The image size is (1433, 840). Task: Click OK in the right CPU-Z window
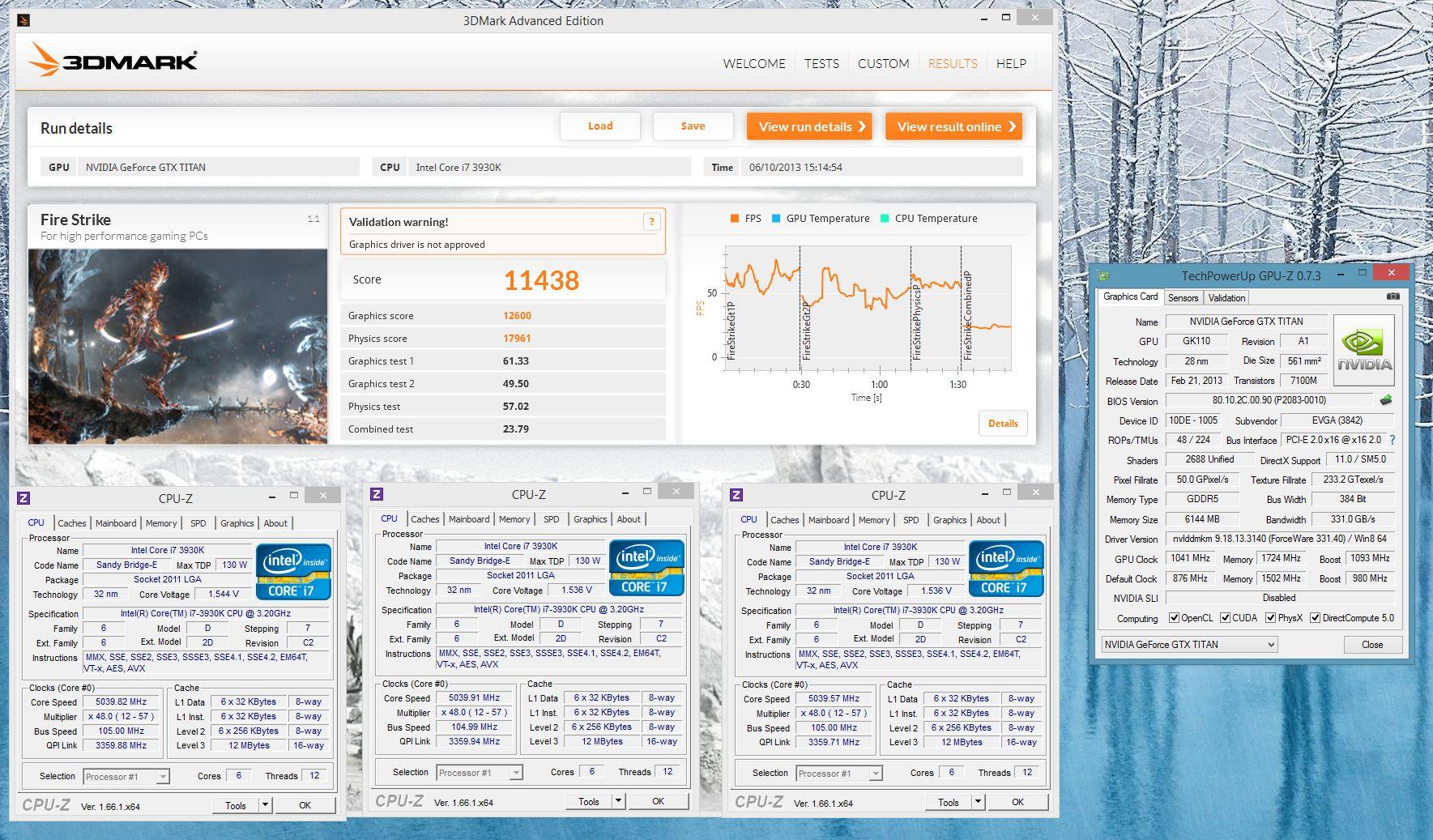pos(1017,802)
